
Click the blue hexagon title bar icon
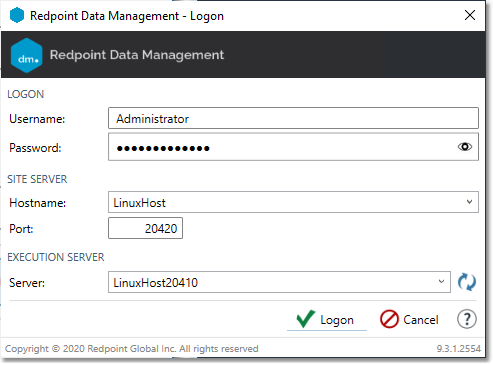pyautogui.click(x=17, y=15)
